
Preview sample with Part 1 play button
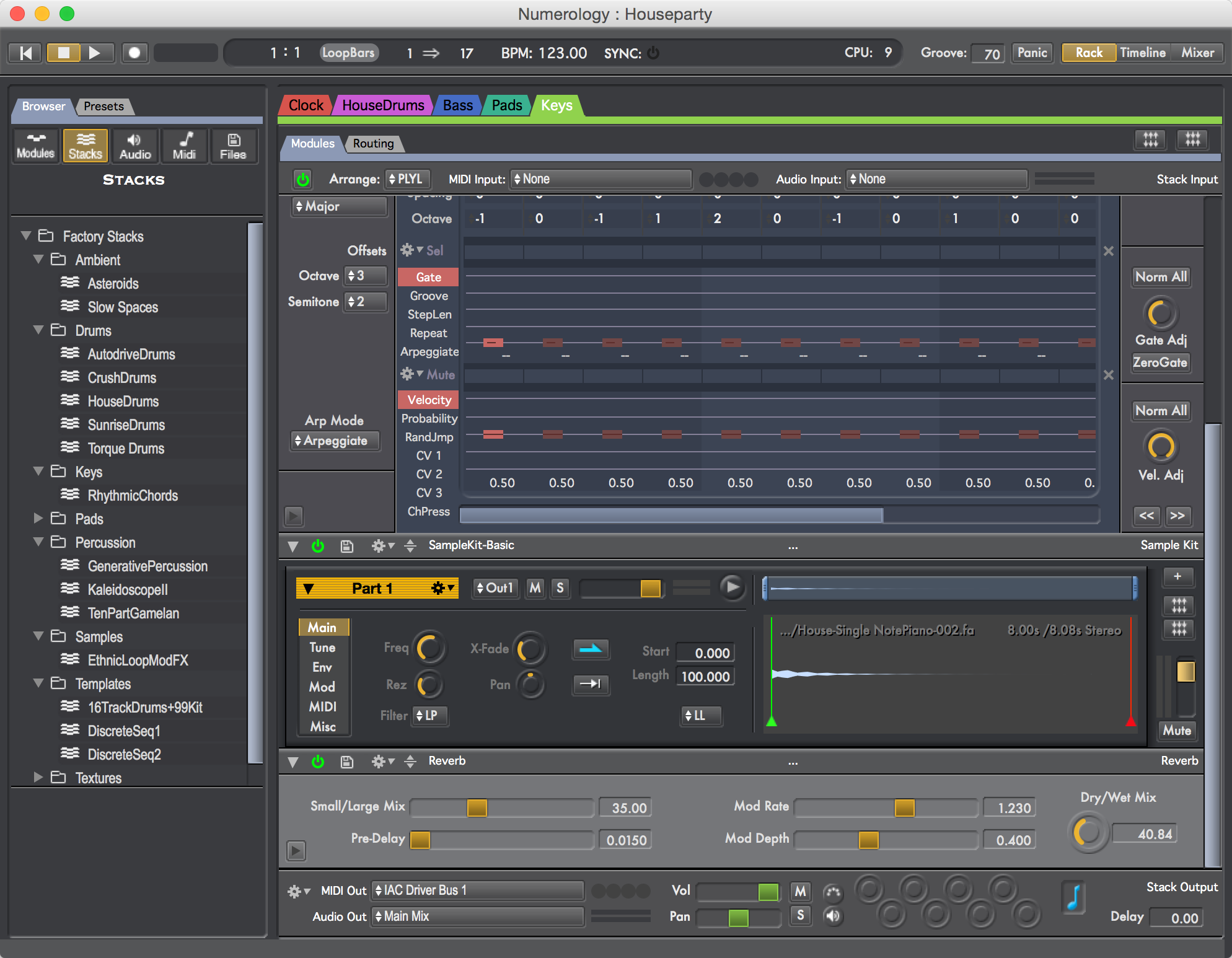pyautogui.click(x=731, y=587)
